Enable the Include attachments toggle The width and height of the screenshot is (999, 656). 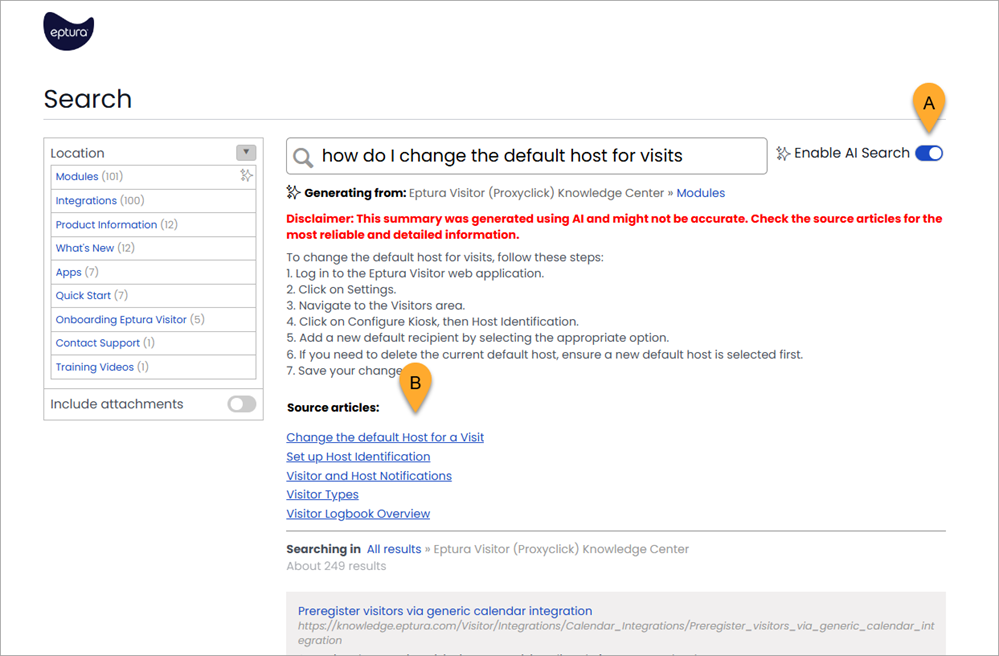click(241, 404)
